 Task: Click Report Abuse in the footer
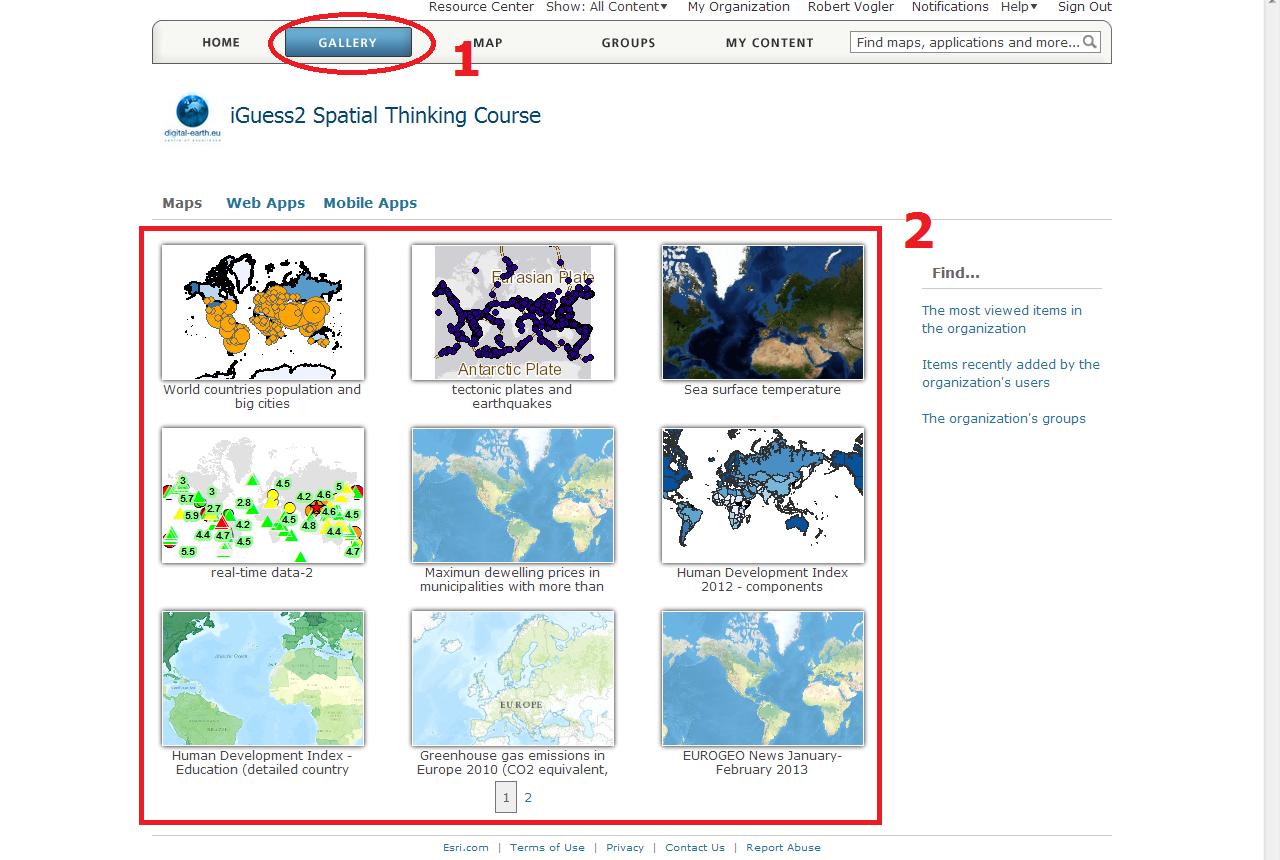coord(783,848)
